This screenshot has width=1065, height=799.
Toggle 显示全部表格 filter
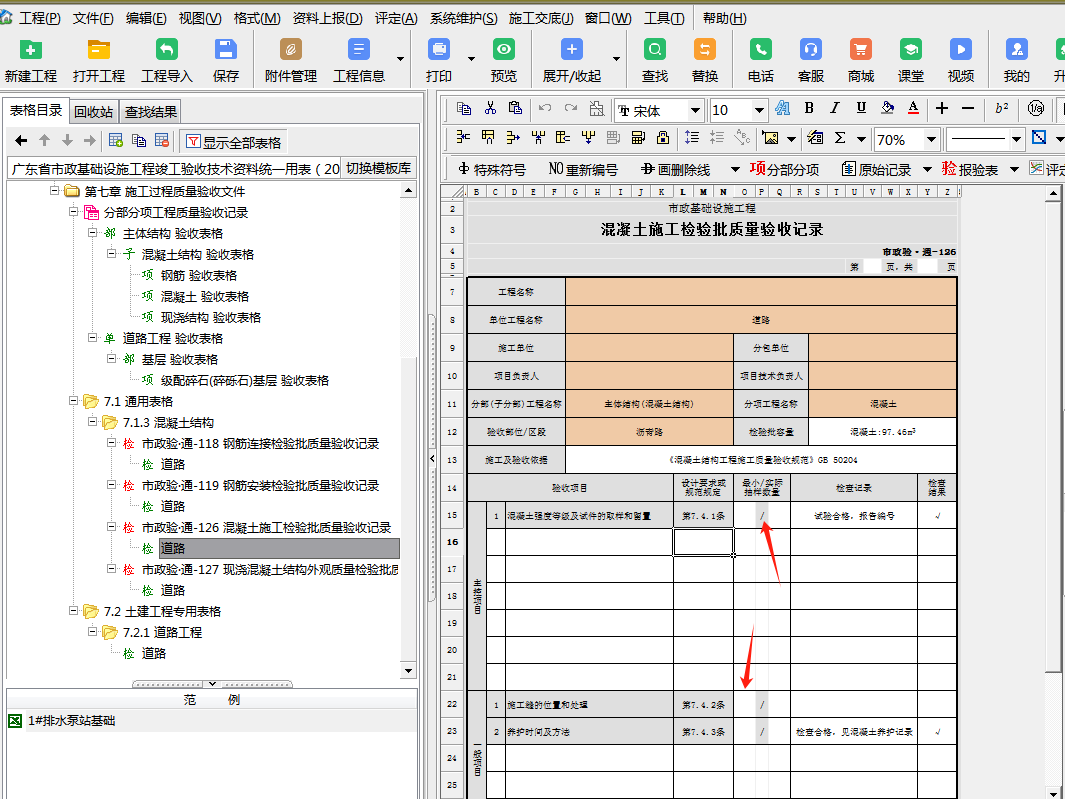(x=234, y=142)
